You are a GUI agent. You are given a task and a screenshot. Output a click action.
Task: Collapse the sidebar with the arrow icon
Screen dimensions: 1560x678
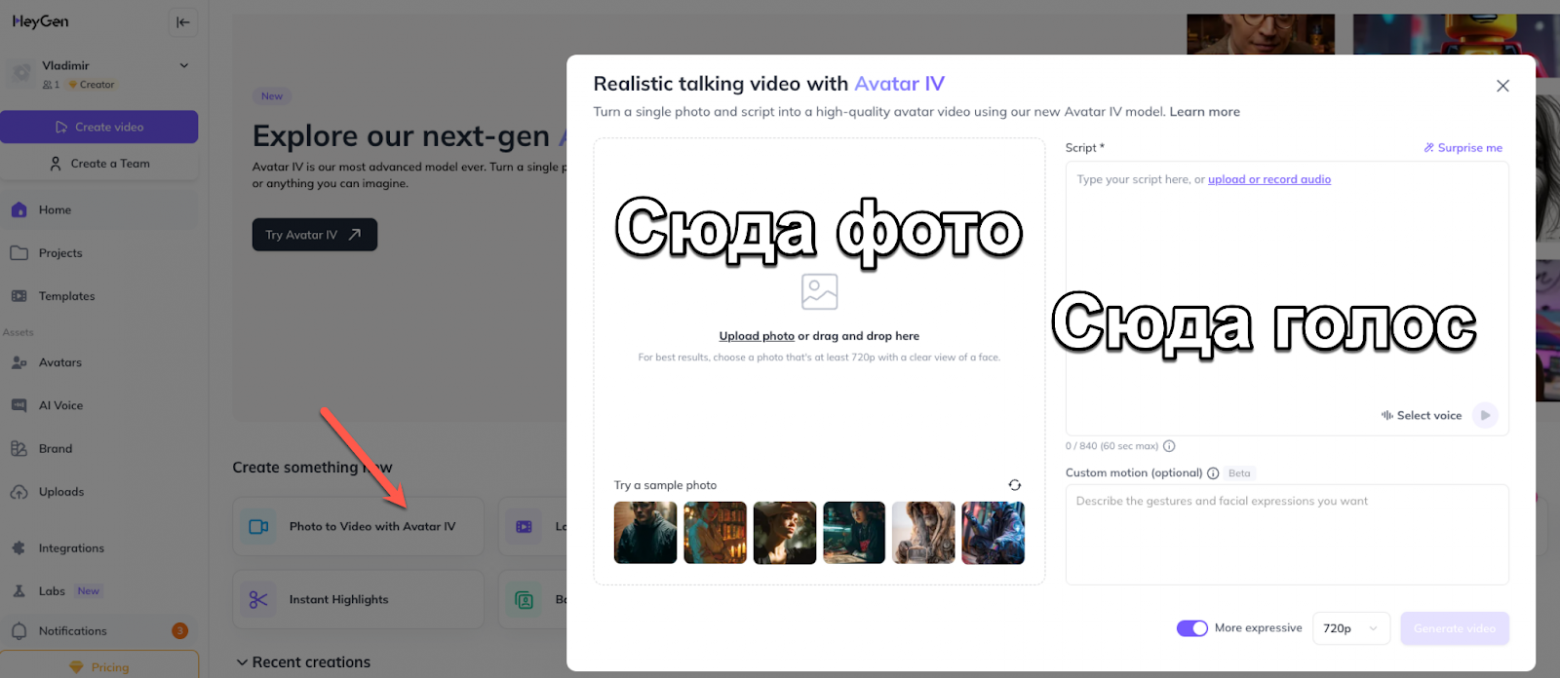(x=183, y=22)
